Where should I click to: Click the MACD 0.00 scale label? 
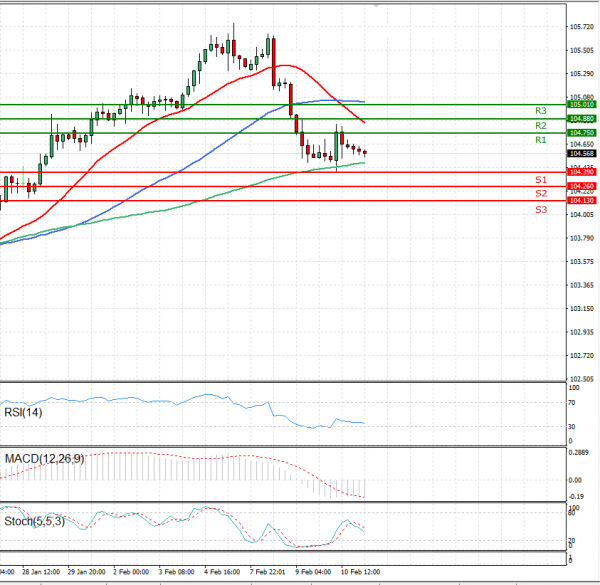coord(575,480)
